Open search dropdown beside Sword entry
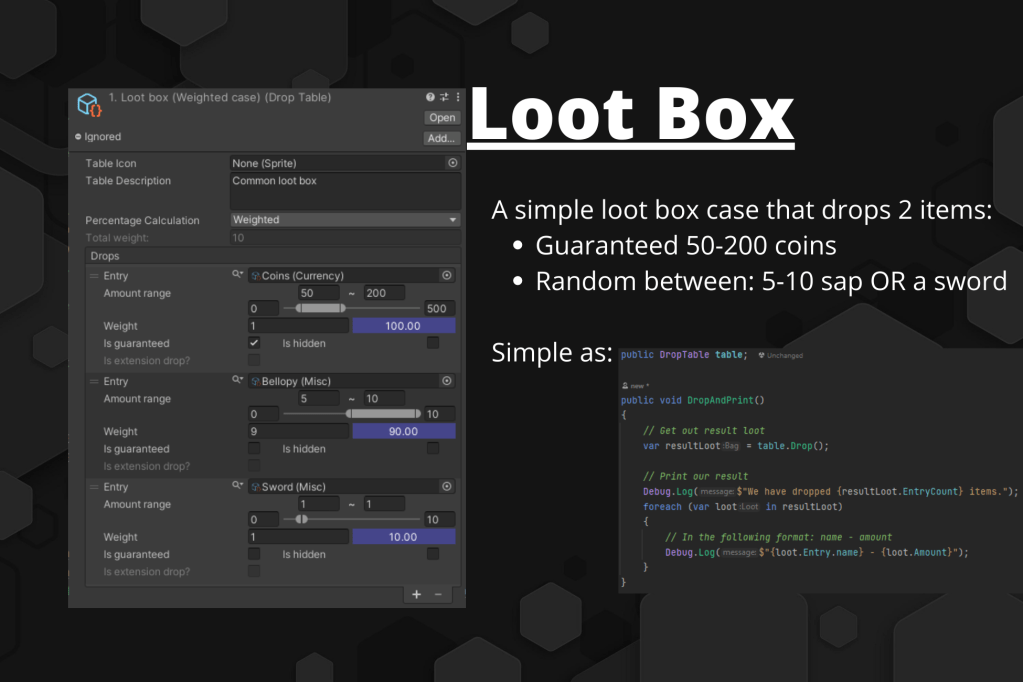The width and height of the screenshot is (1023, 682). coord(238,487)
